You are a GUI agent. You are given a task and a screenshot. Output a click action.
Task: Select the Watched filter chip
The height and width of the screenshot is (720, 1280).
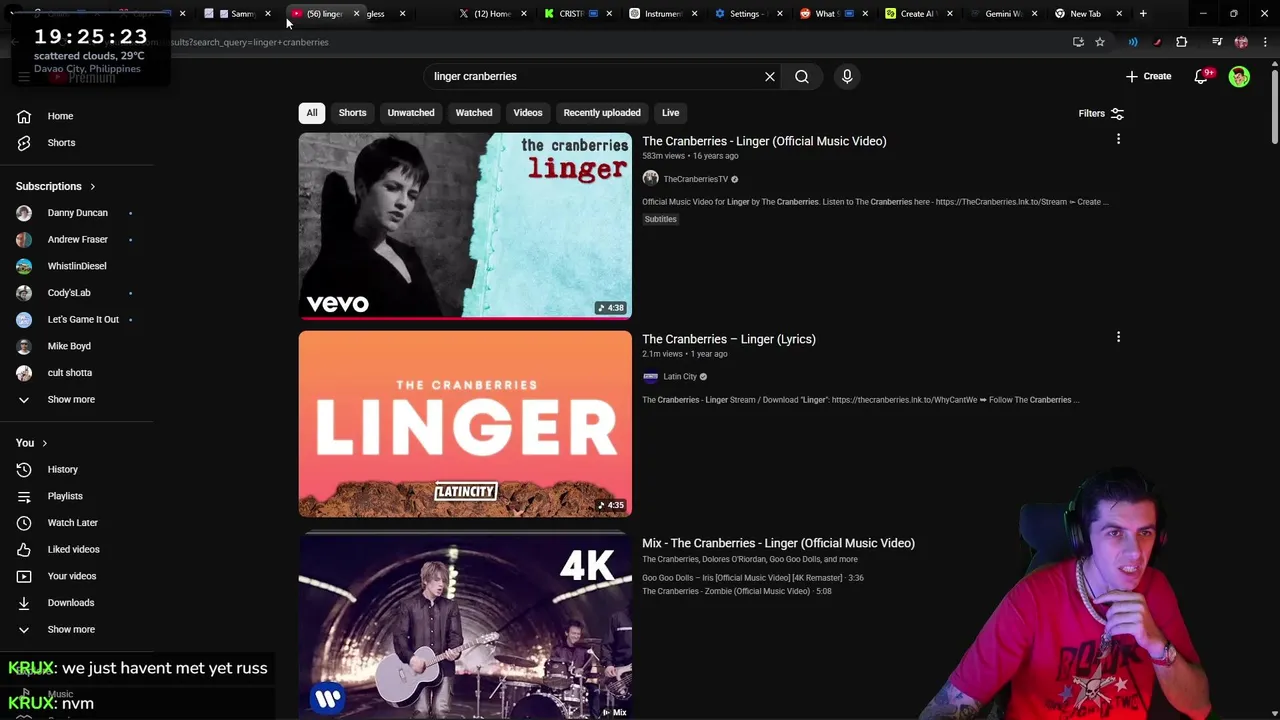pos(474,113)
